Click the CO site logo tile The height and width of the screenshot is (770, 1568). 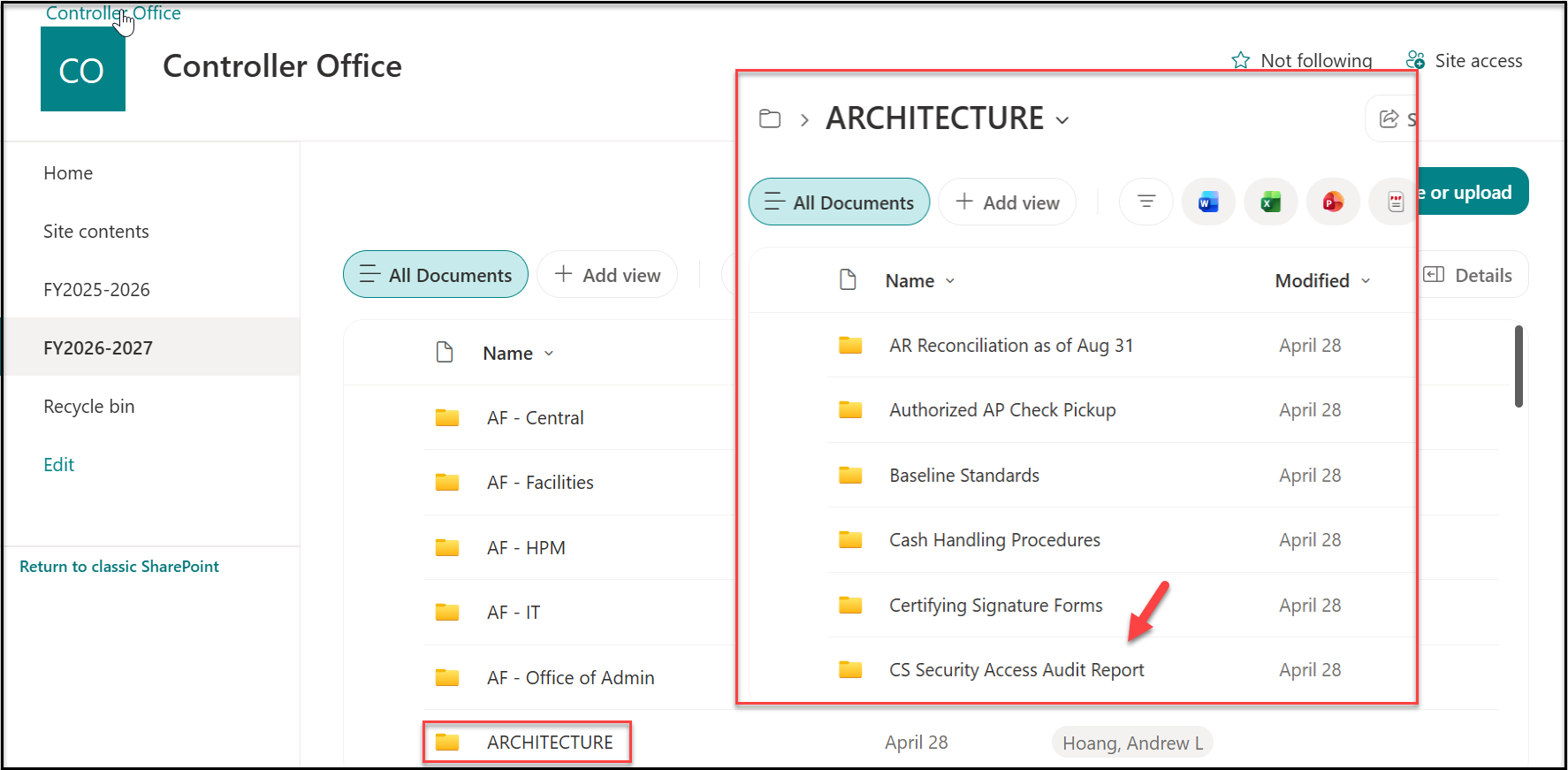point(83,69)
